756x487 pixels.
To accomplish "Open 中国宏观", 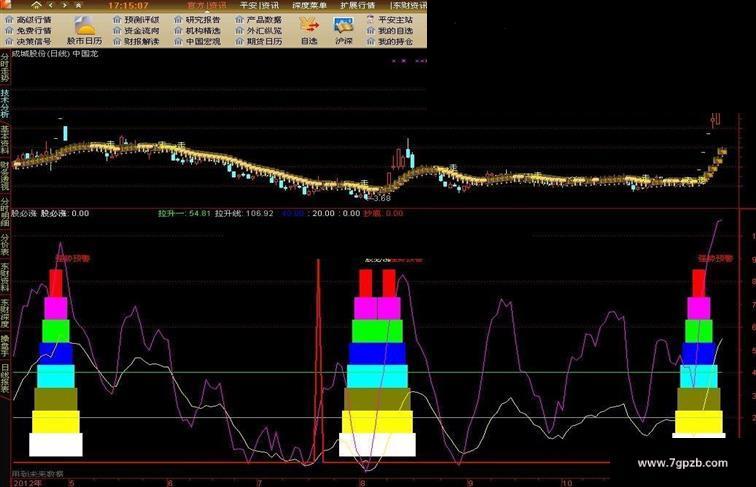I will pos(203,41).
